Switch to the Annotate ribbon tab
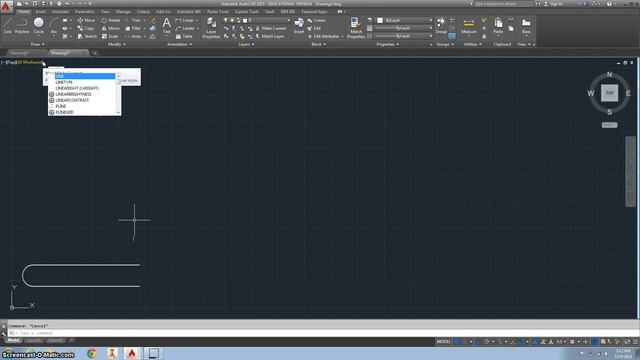This screenshot has height=360, width=640. point(60,11)
